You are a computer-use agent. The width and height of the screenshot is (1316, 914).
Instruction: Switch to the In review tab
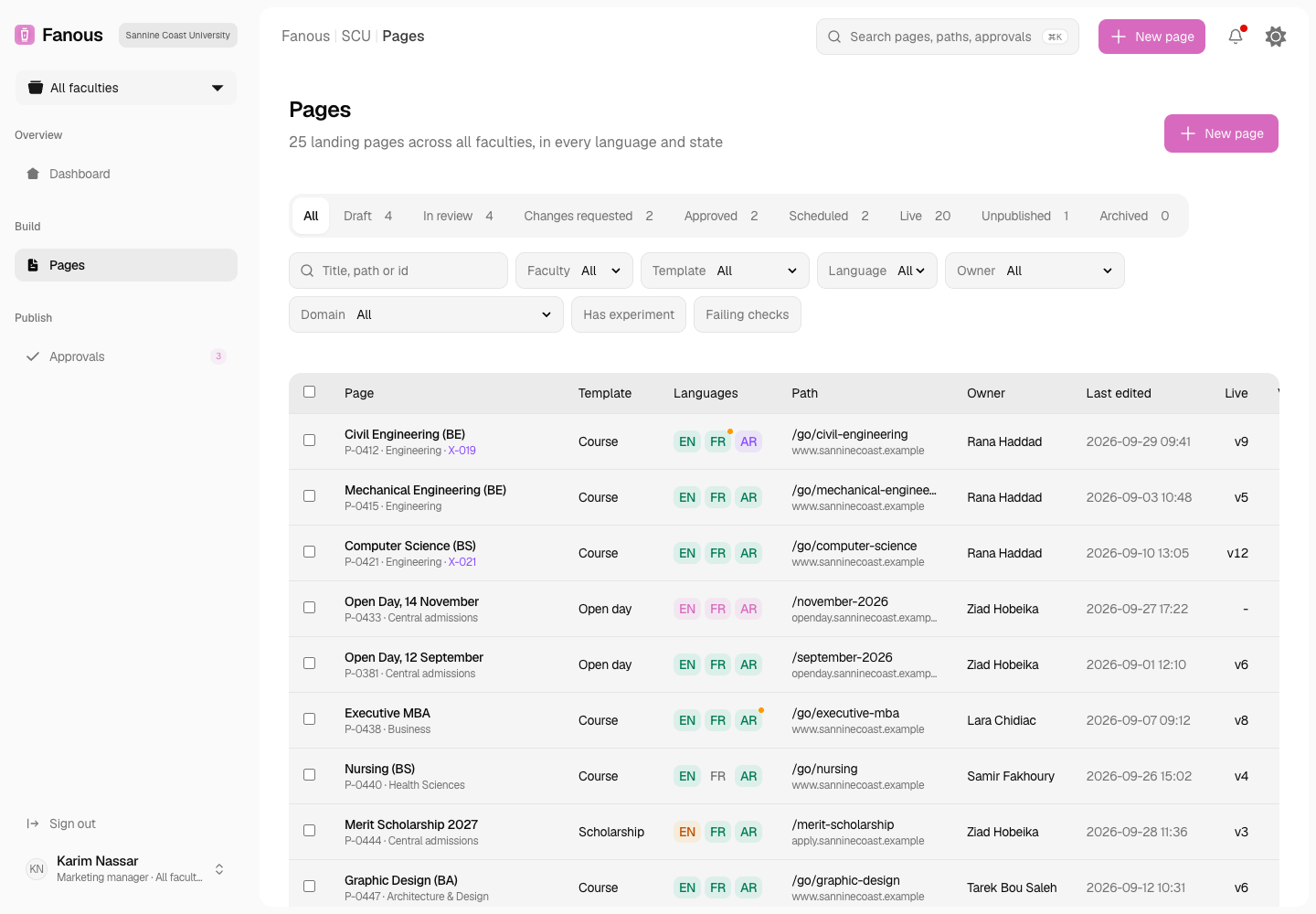(458, 216)
